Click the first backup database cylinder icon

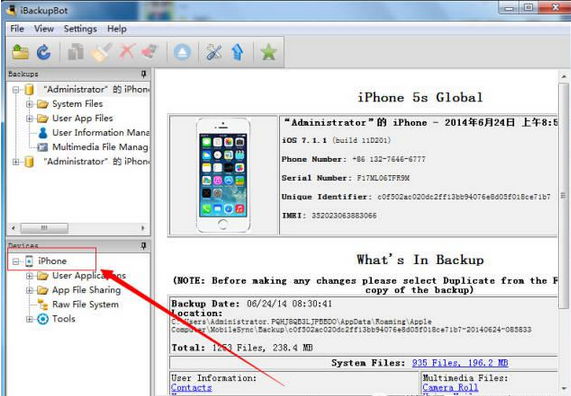29,89
